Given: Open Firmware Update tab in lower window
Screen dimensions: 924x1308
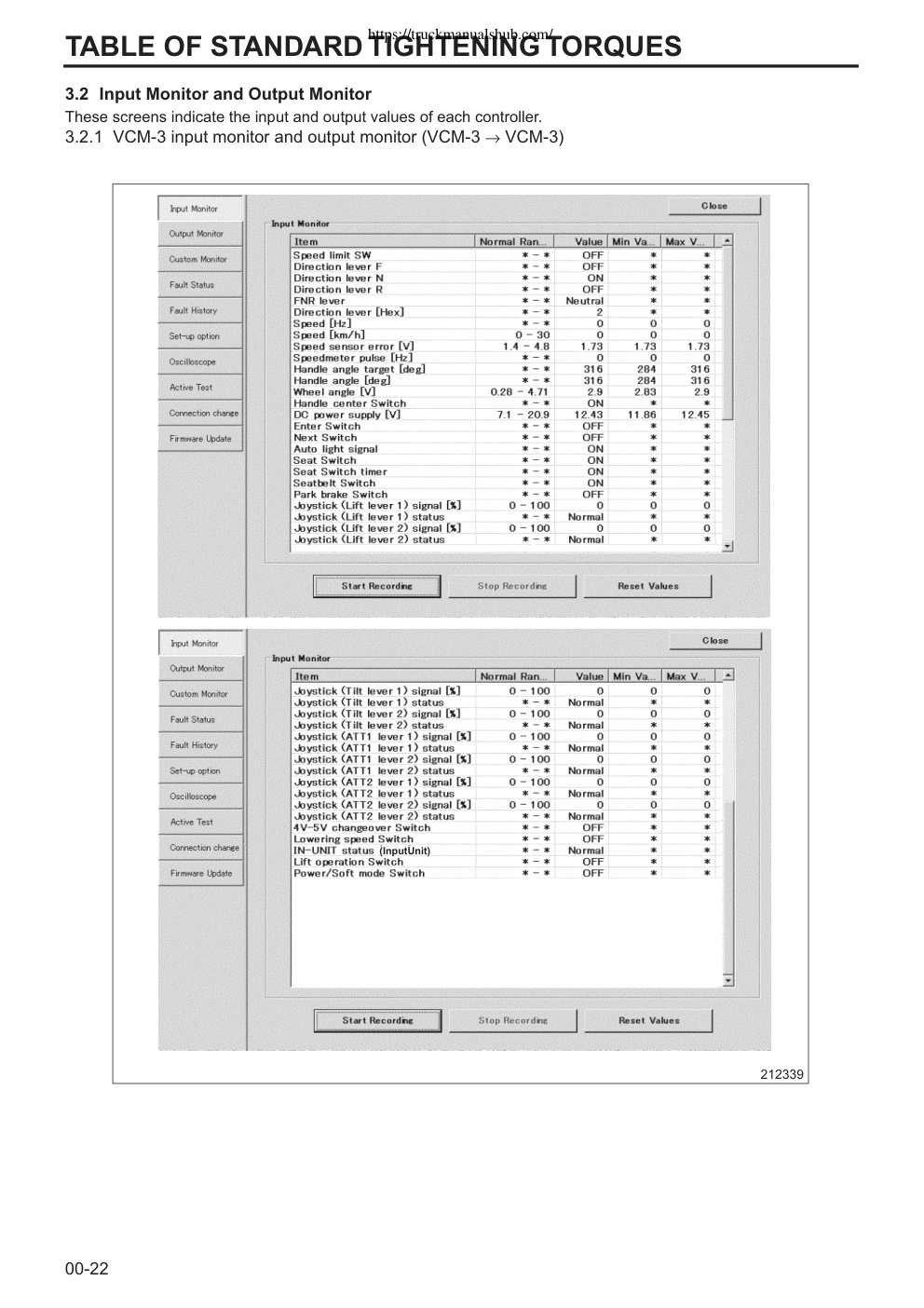Looking at the screenshot, I should [200, 874].
